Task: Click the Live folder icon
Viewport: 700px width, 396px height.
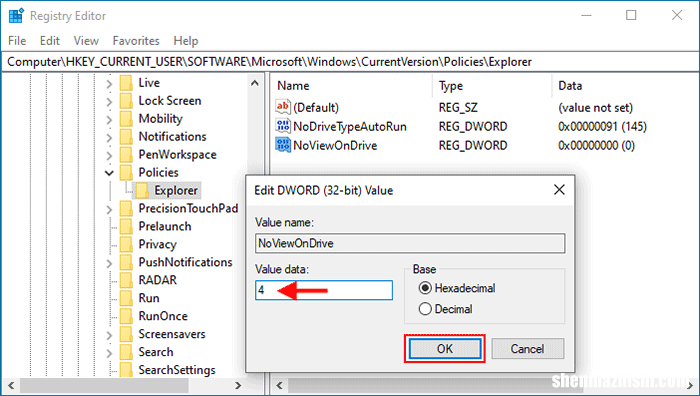Action: coord(126,83)
